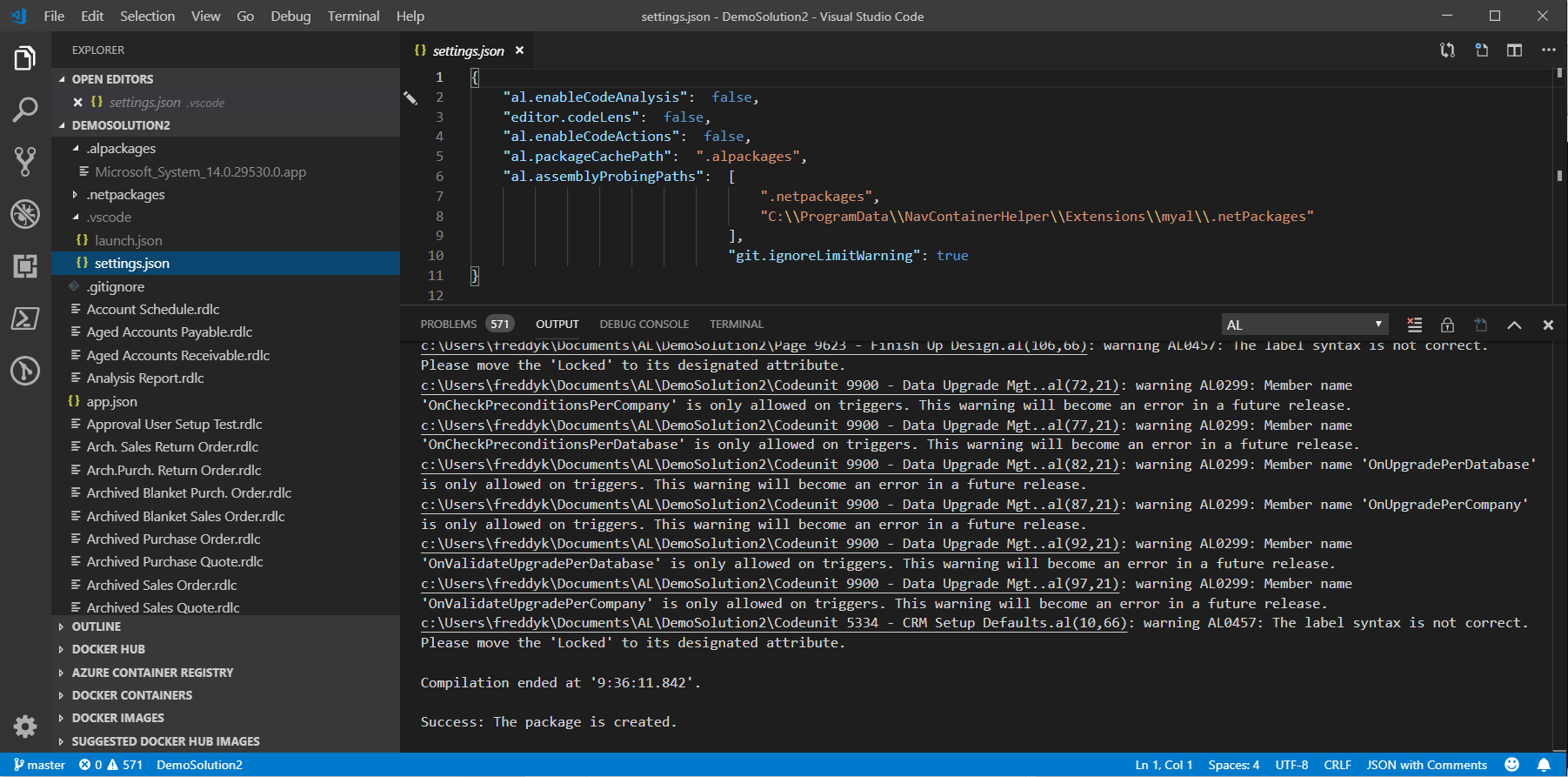This screenshot has height=777, width=1568.
Task: Change end of line sequence CRLF
Action: pyautogui.click(x=1338, y=765)
